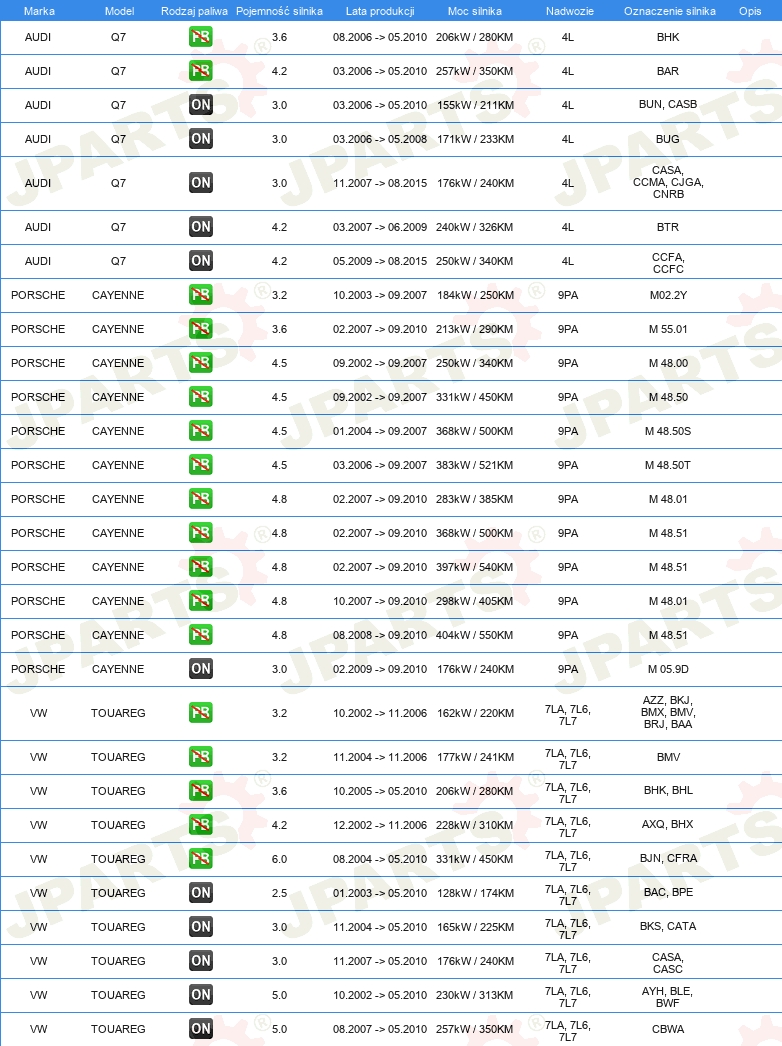
Task: Click petrol icon for Cayenne M02.2Y engine
Action: tap(200, 295)
